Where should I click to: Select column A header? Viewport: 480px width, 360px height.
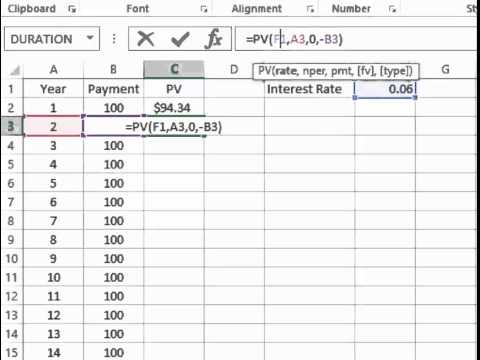pyautogui.click(x=53, y=70)
